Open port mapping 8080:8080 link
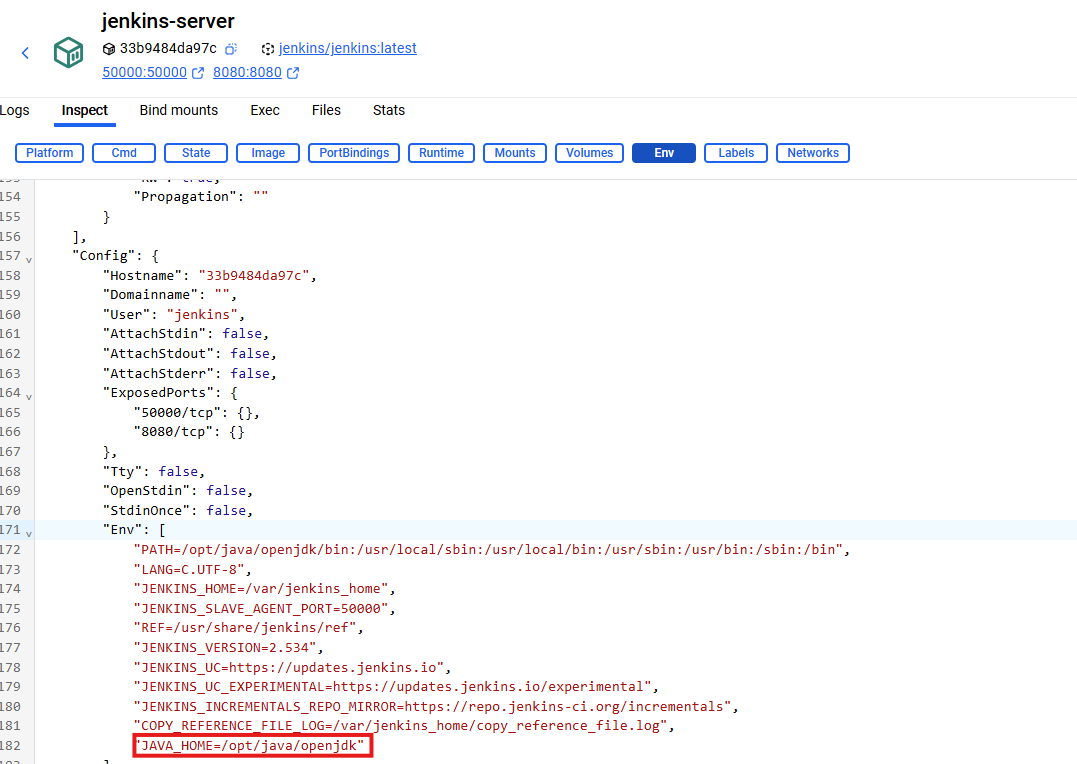The height and width of the screenshot is (764, 1077). tap(247, 72)
